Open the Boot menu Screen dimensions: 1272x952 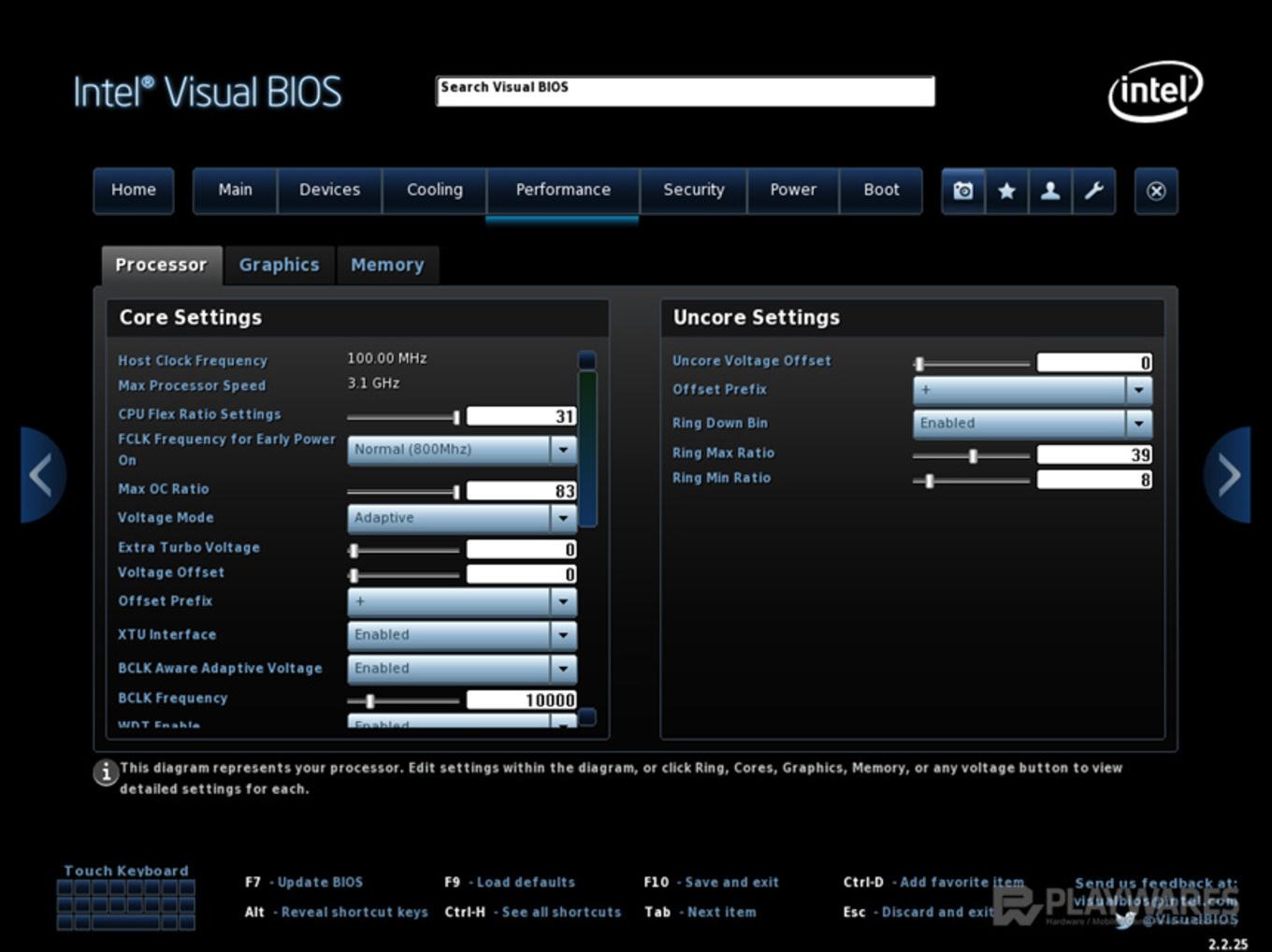coord(881,190)
